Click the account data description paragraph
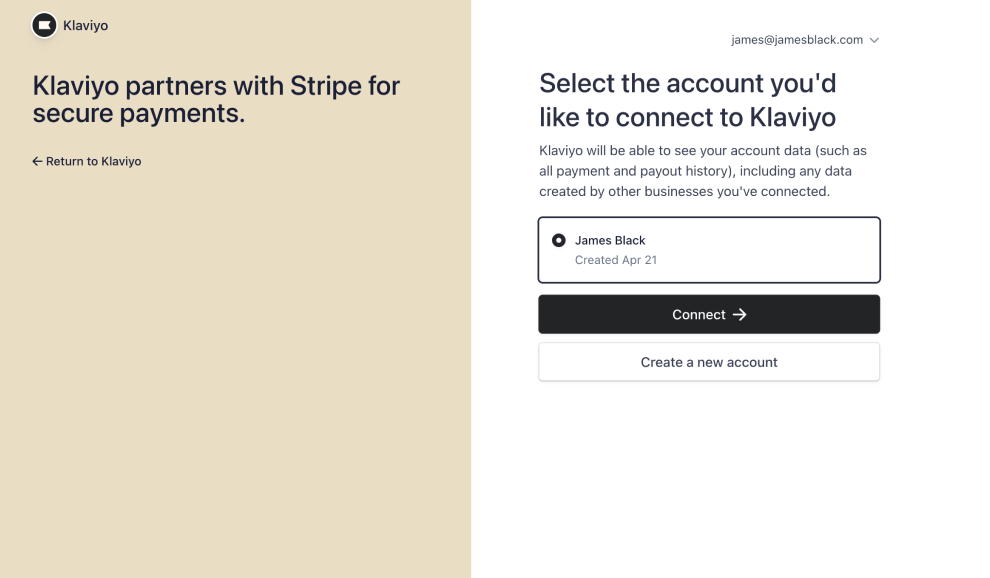This screenshot has width=990, height=578. [x=703, y=171]
